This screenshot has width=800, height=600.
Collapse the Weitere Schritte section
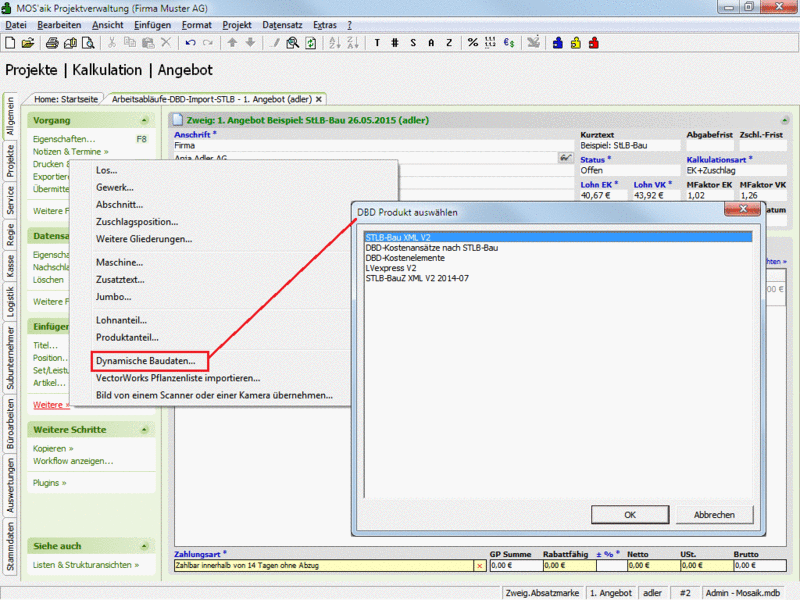(x=144, y=430)
